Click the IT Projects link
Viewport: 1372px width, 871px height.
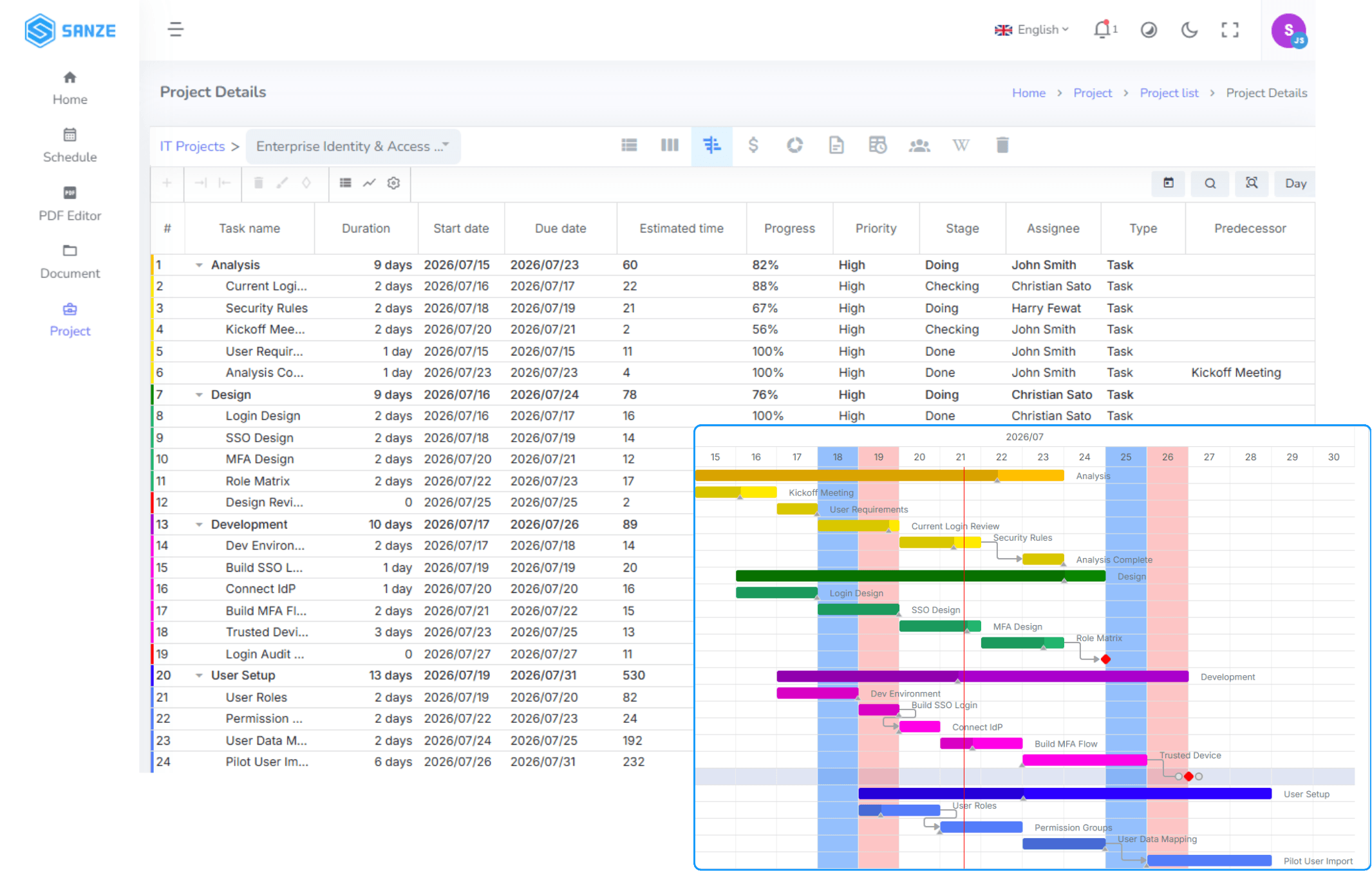[192, 146]
